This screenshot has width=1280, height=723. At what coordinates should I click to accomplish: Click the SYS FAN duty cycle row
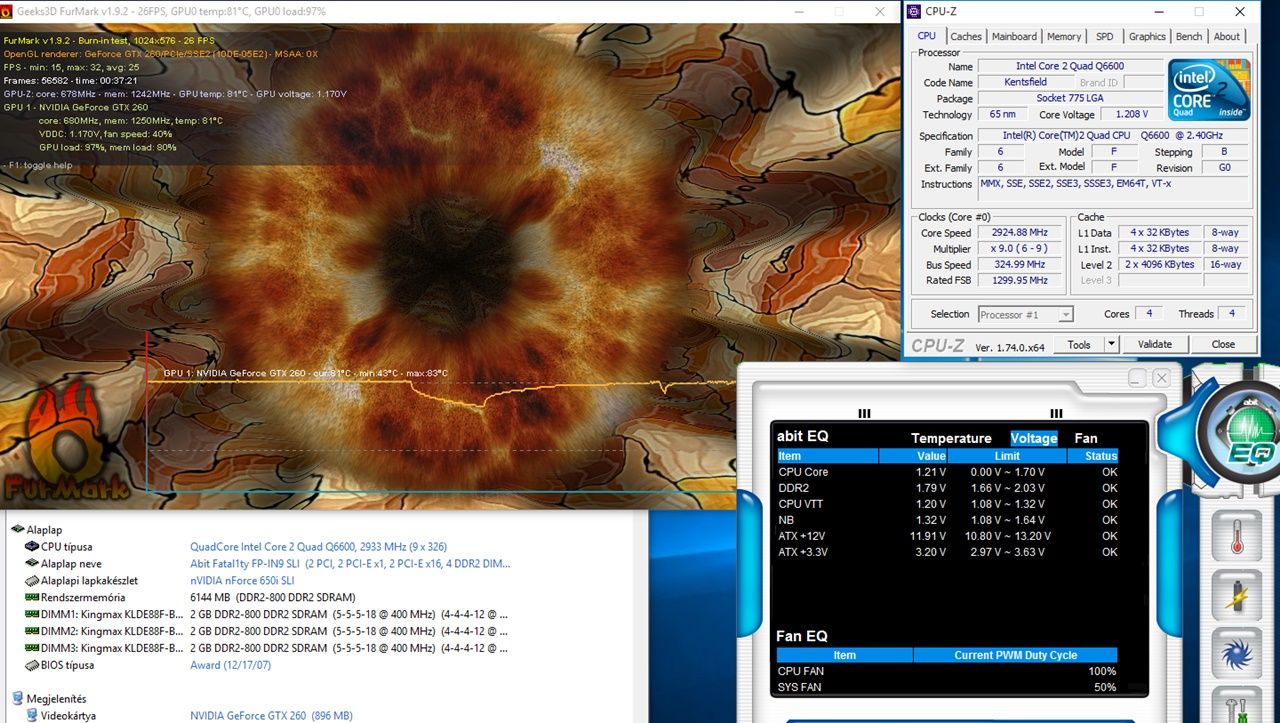click(947, 687)
